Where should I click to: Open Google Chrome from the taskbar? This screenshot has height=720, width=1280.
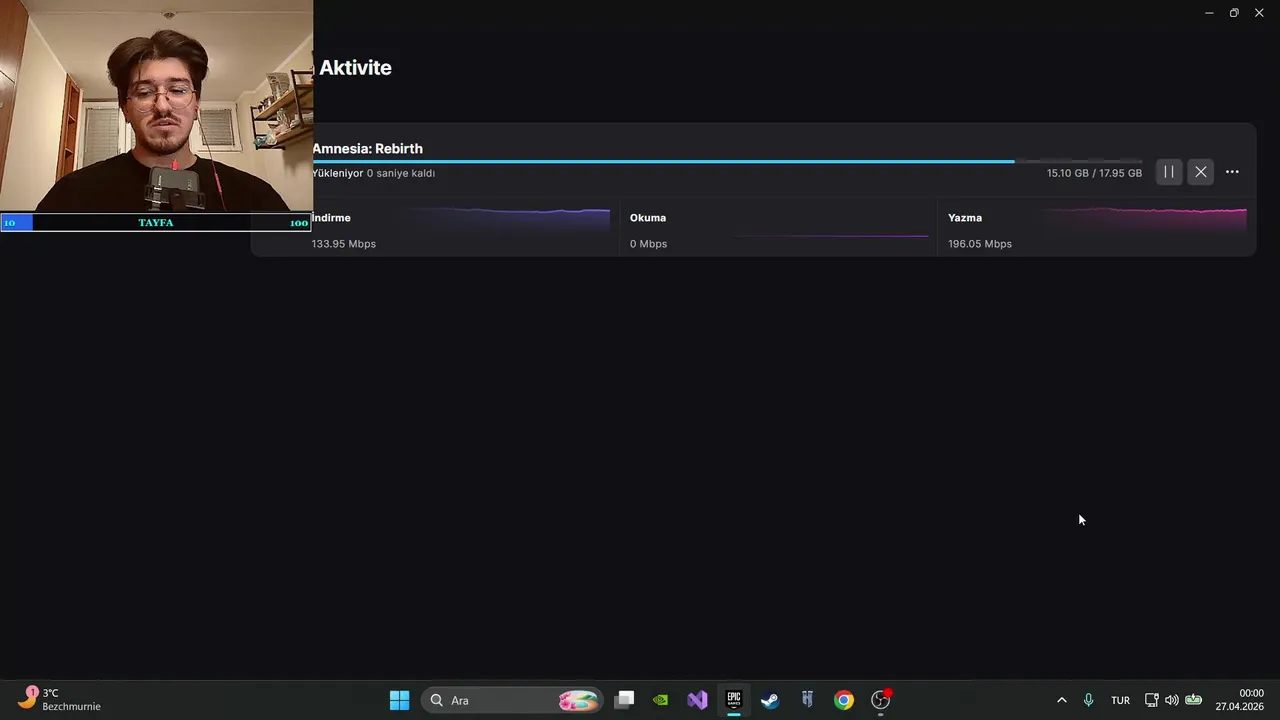[x=844, y=700]
